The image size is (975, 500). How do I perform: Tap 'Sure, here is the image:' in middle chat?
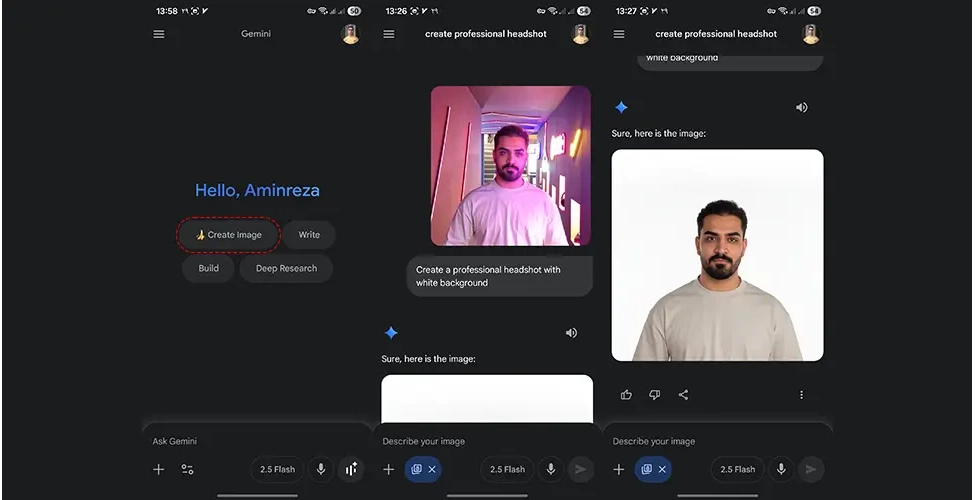(428, 359)
